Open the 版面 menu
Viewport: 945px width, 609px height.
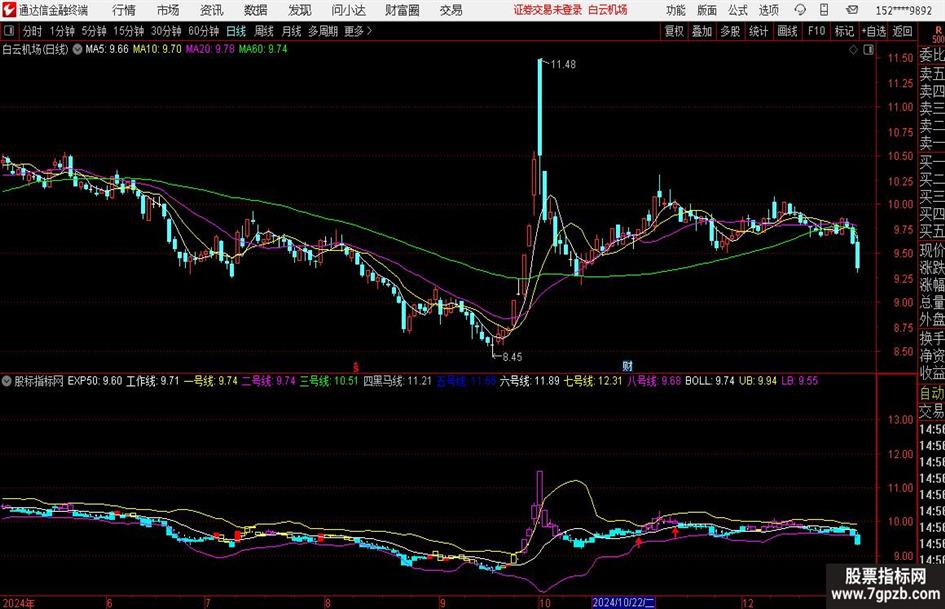(706, 10)
